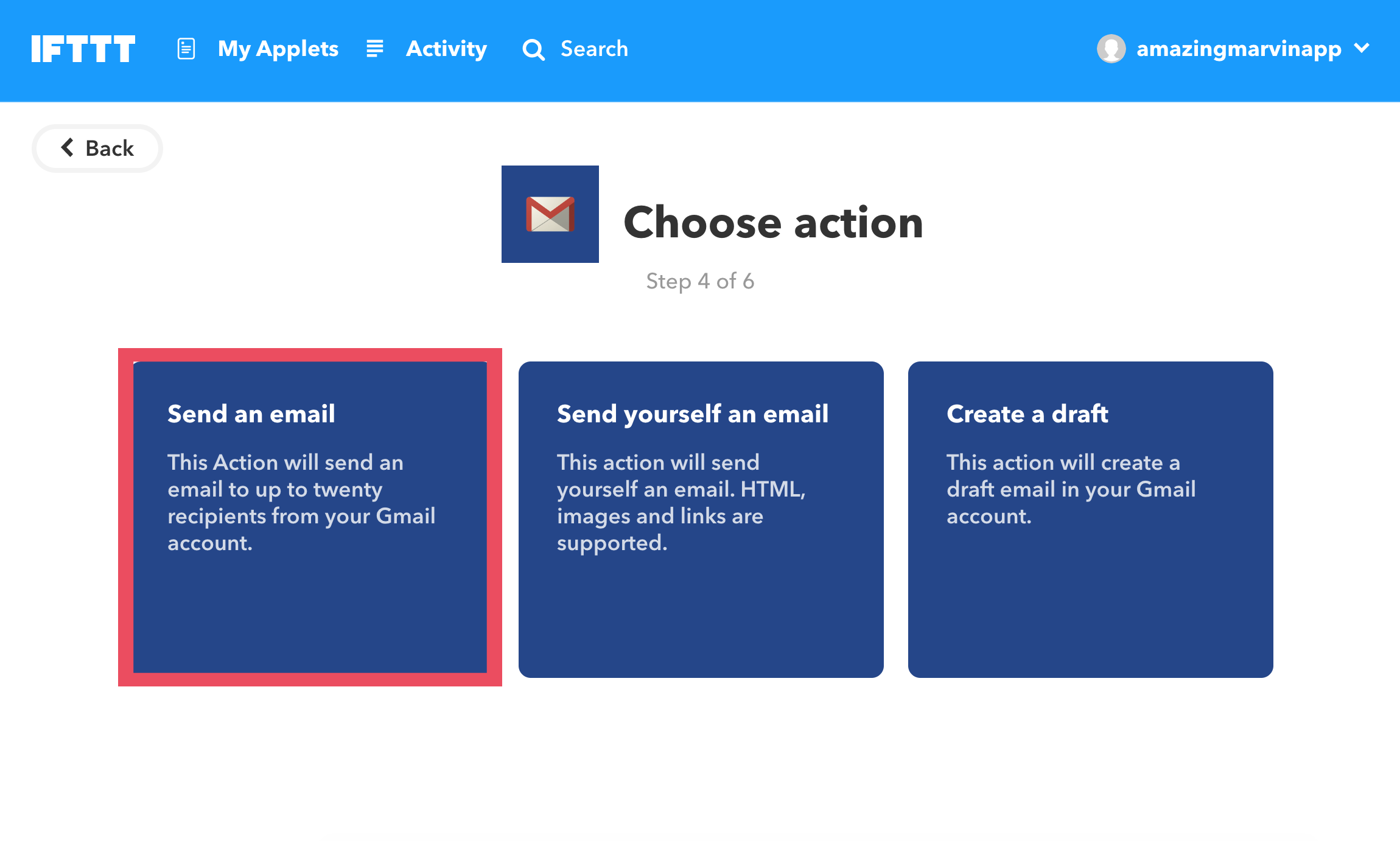Image resolution: width=1400 pixels, height=841 pixels.
Task: Click the draft email in Gmail description
Action: tap(1071, 489)
